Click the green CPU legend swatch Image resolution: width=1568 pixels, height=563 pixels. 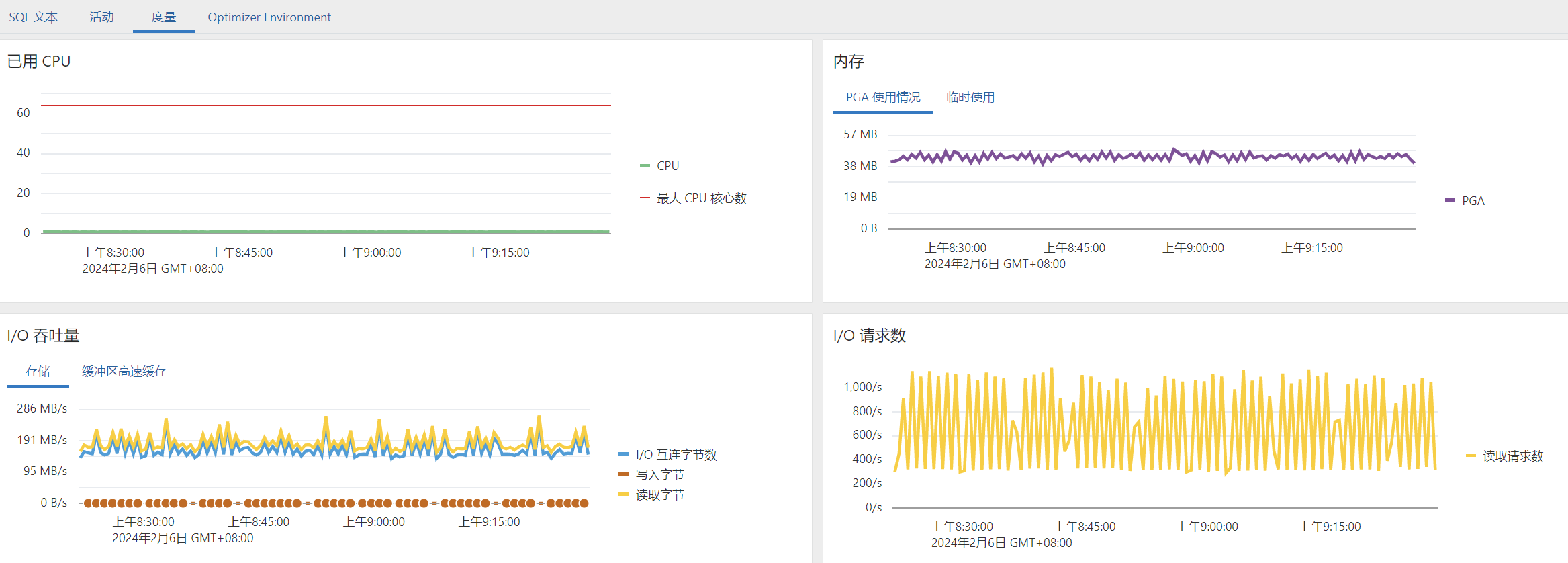click(645, 165)
